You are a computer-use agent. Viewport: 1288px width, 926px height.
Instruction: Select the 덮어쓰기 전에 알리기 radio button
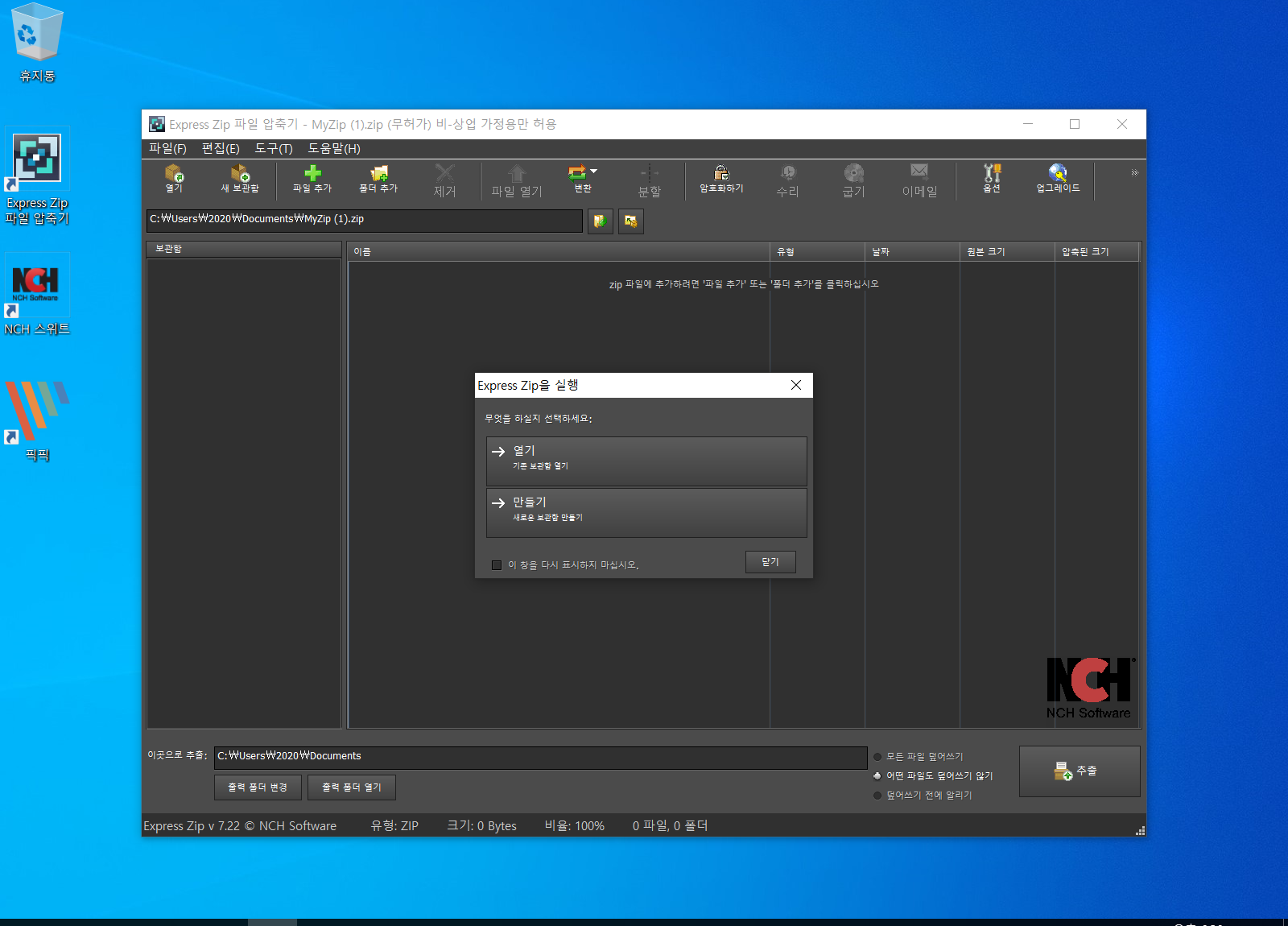(x=877, y=796)
